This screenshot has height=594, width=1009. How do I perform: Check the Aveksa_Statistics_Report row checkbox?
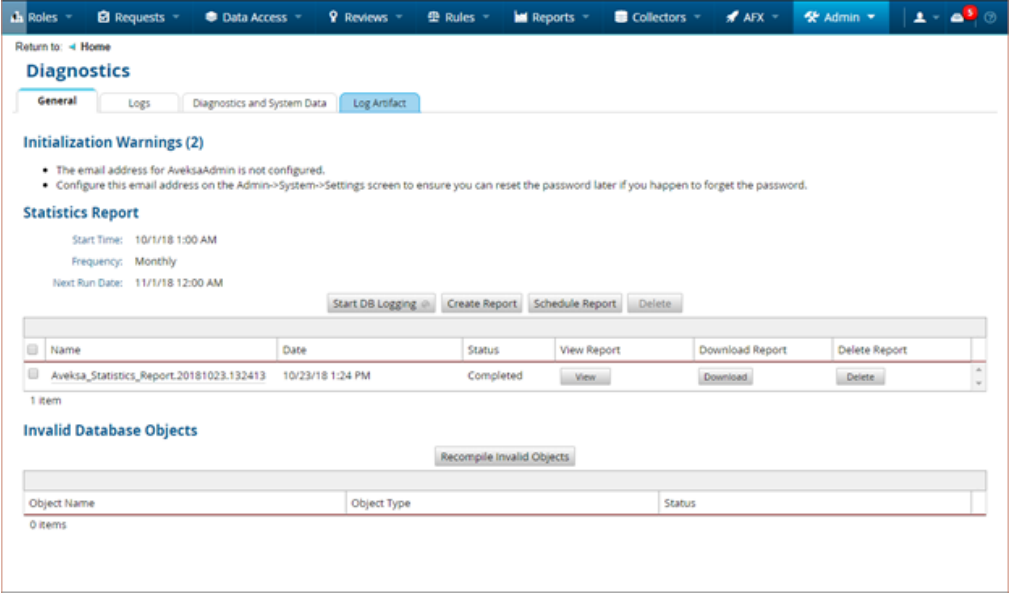[34, 375]
